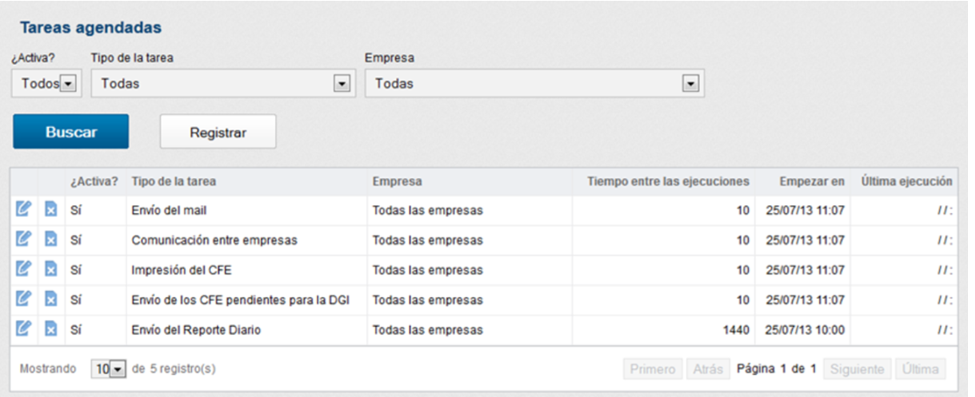This screenshot has width=975, height=397.
Task: Edit the Envío del Reporte Diario task
Action: coord(23,330)
